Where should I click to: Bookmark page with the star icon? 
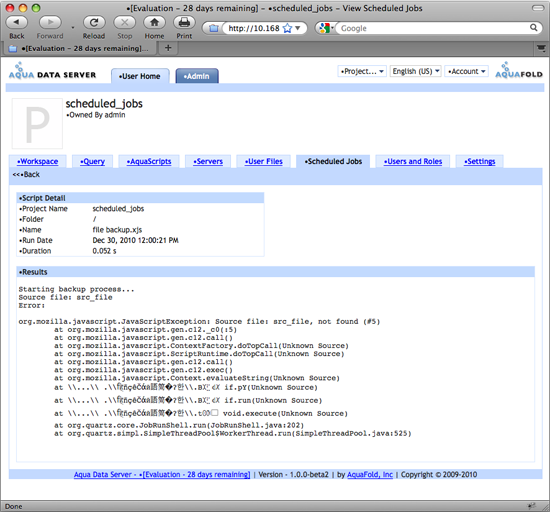click(287, 28)
